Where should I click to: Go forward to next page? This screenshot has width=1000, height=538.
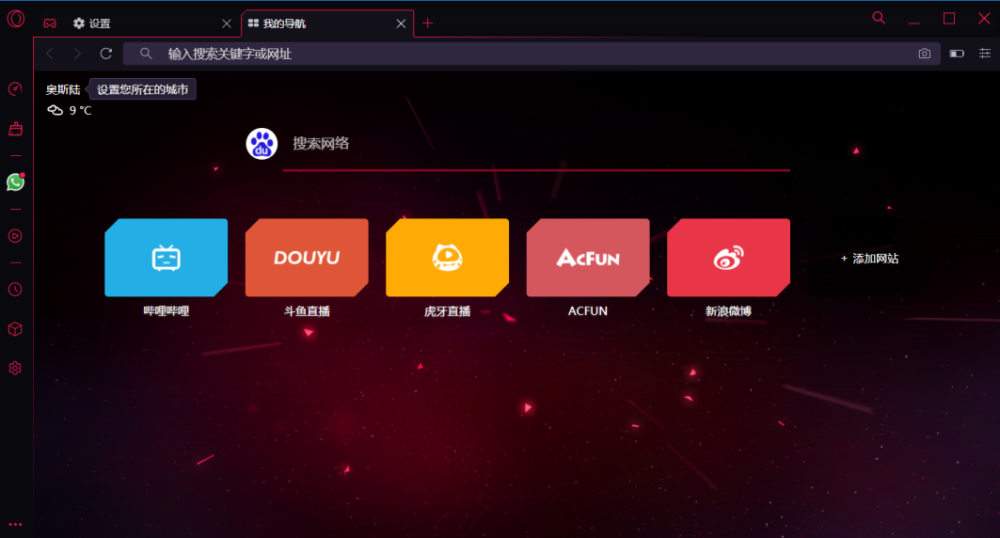77,54
